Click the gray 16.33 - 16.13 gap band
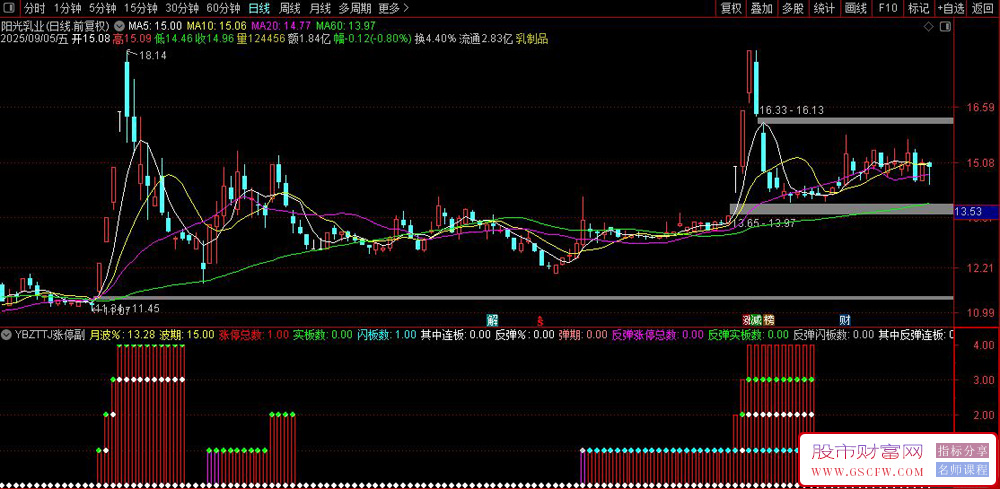 coord(855,120)
